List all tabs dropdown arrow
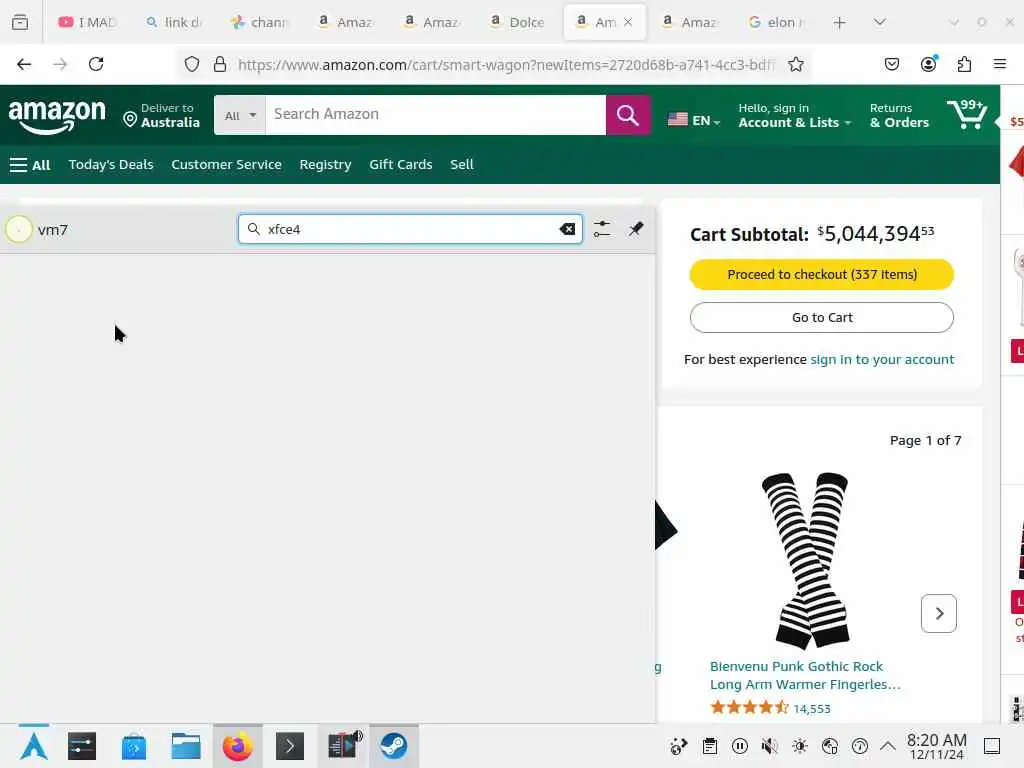The width and height of the screenshot is (1024, 768). pyautogui.click(x=880, y=22)
